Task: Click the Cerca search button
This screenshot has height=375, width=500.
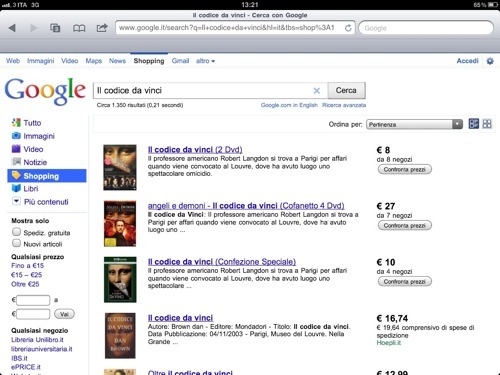Action: (x=346, y=90)
